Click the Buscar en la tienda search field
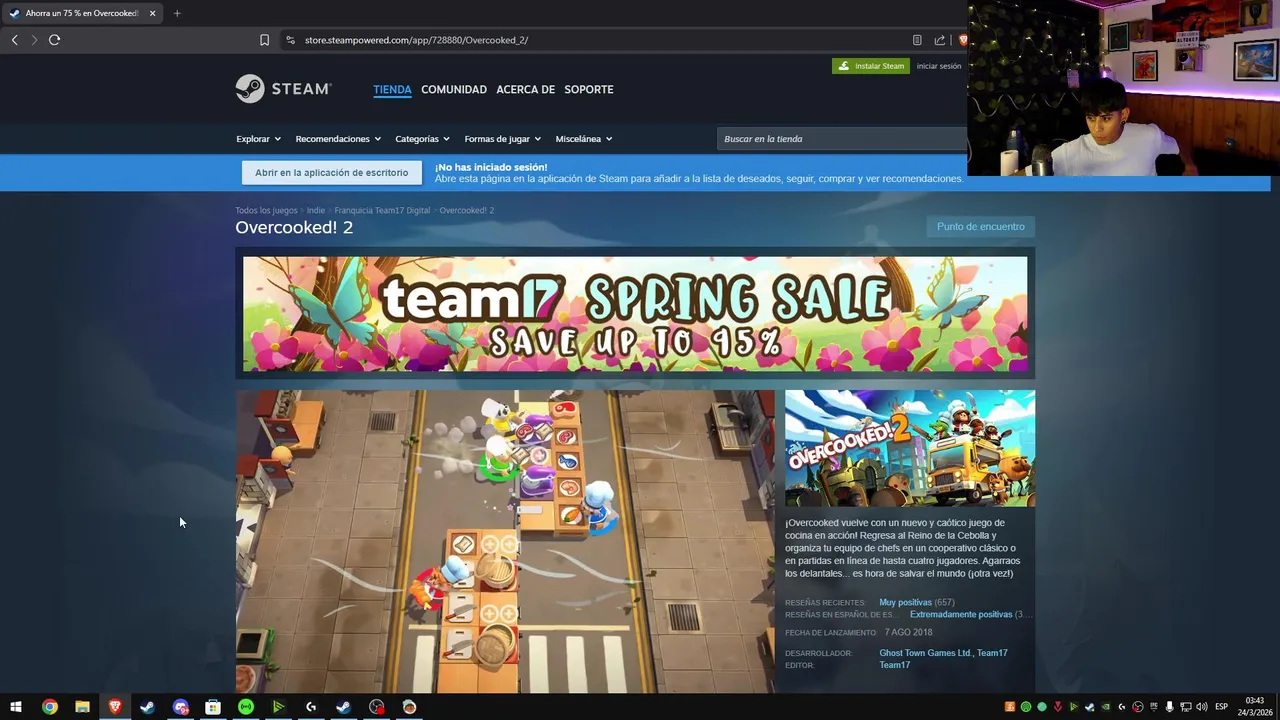The height and width of the screenshot is (720, 1280). (x=842, y=139)
